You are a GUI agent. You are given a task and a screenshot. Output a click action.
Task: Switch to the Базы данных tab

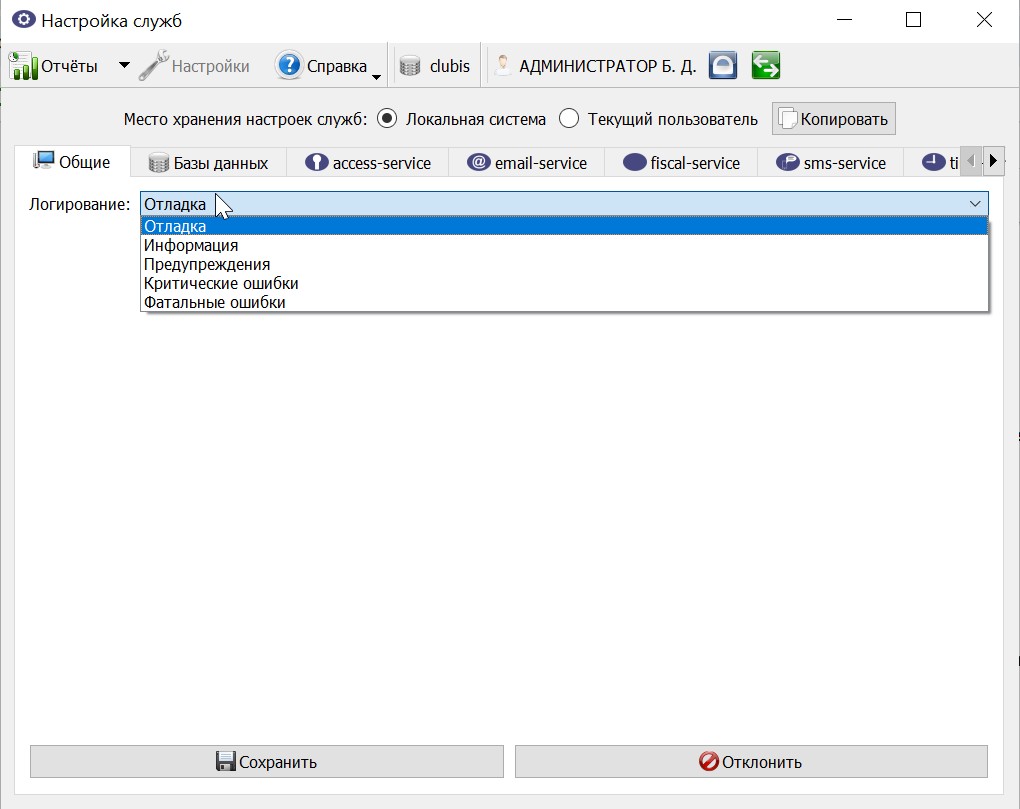pyautogui.click(x=208, y=163)
